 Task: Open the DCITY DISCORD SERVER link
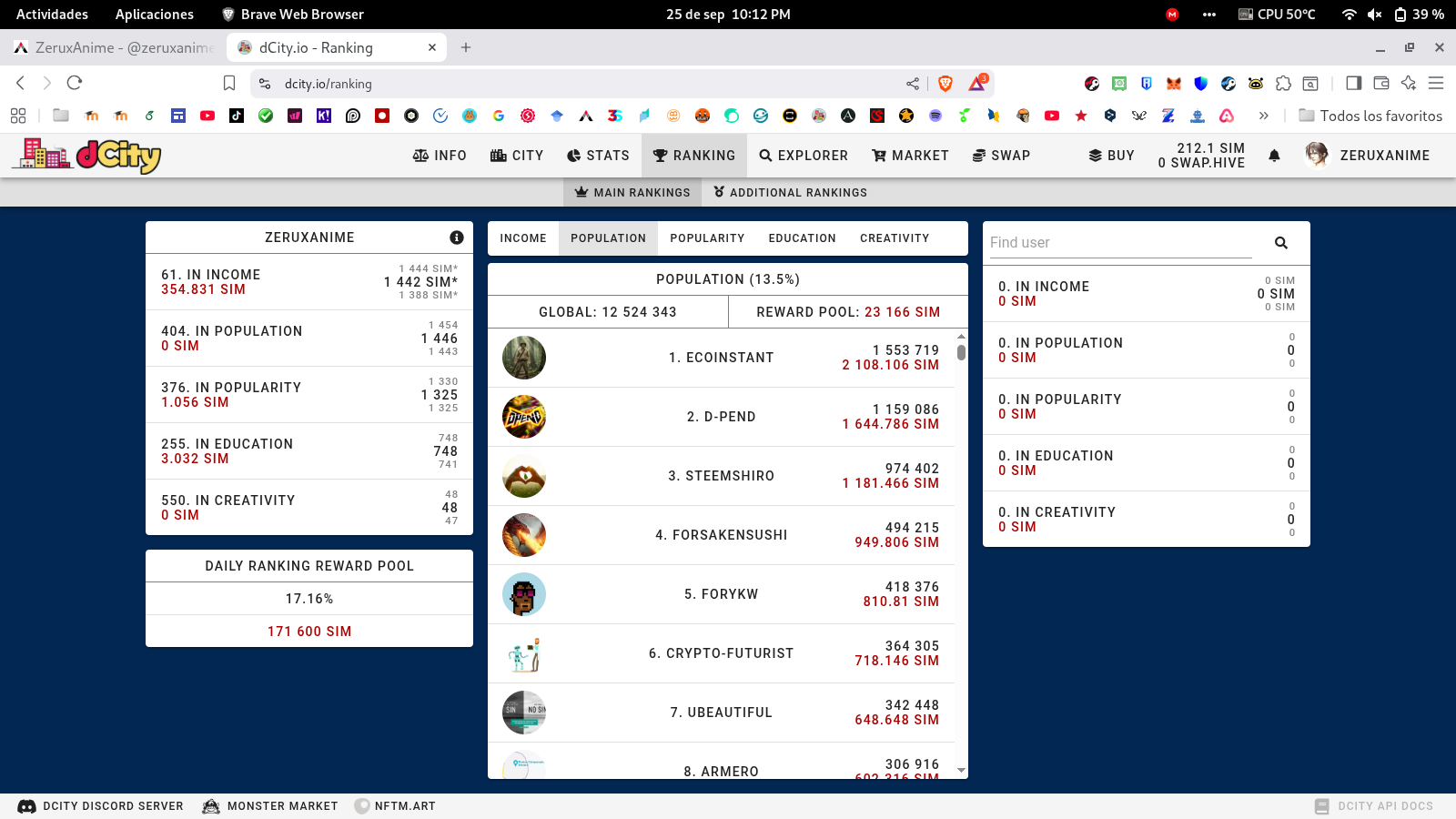tap(101, 806)
